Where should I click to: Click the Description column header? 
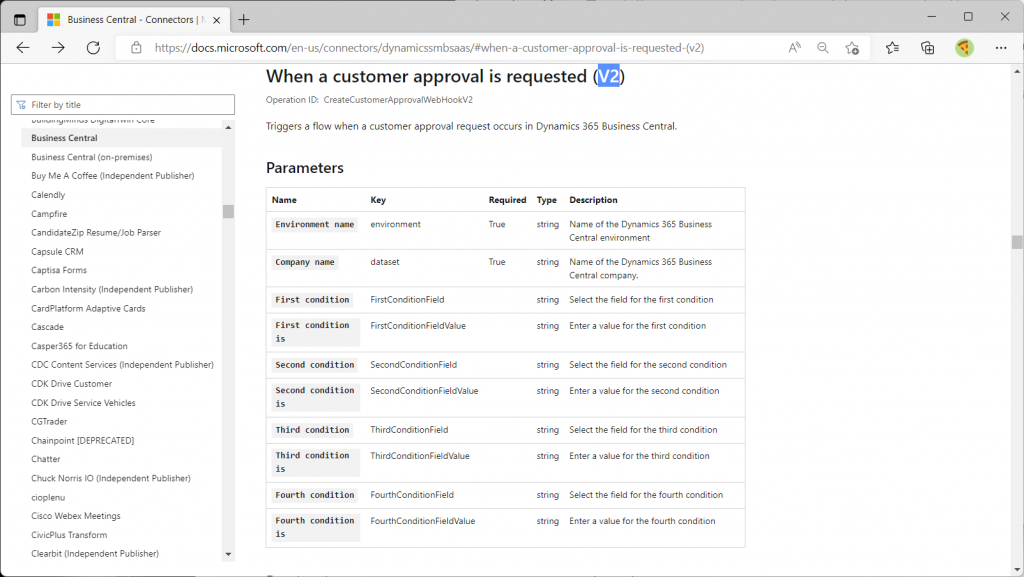(x=593, y=200)
